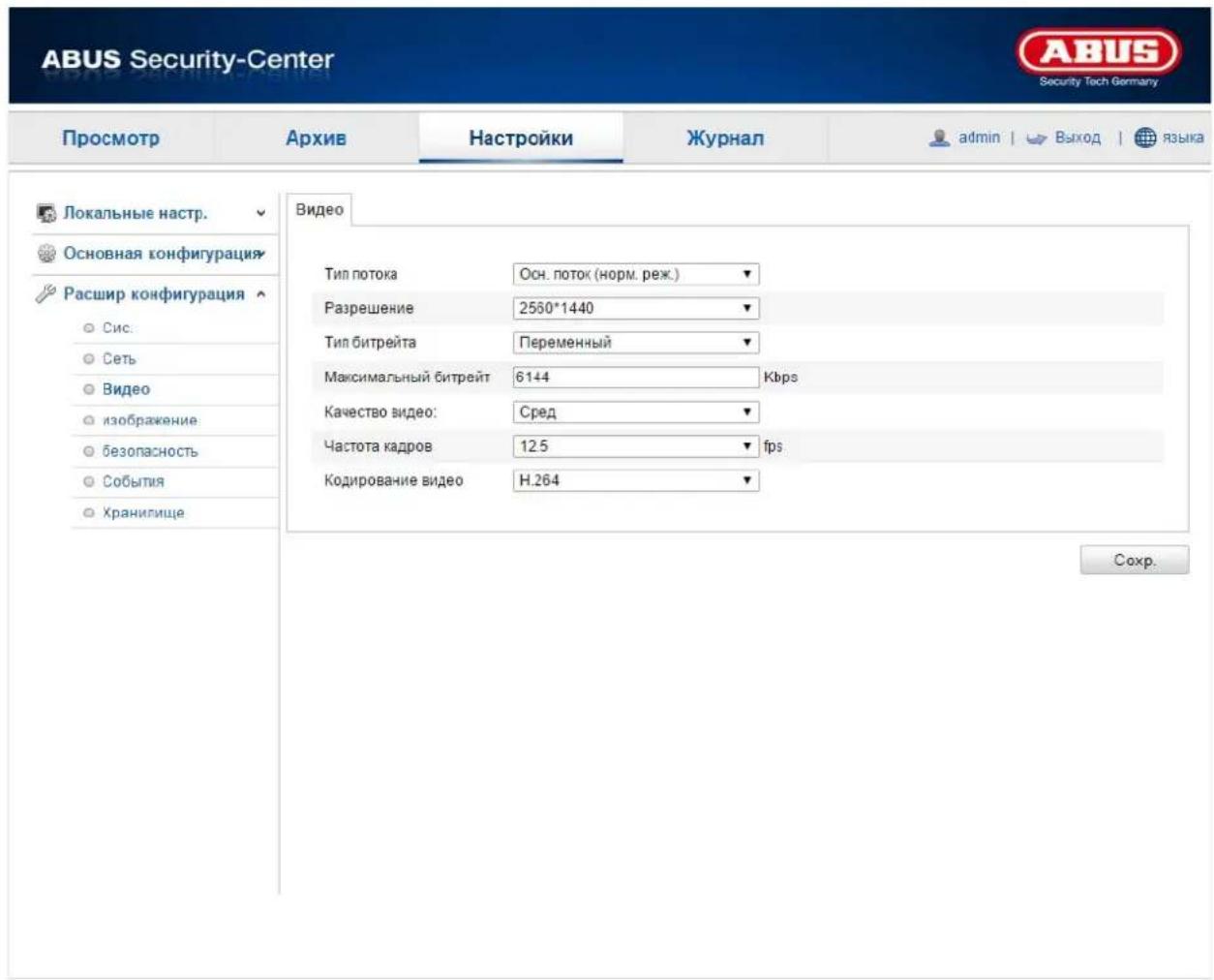Click the logout arrow icon
The height and width of the screenshot is (980, 1214).
click(x=1036, y=138)
